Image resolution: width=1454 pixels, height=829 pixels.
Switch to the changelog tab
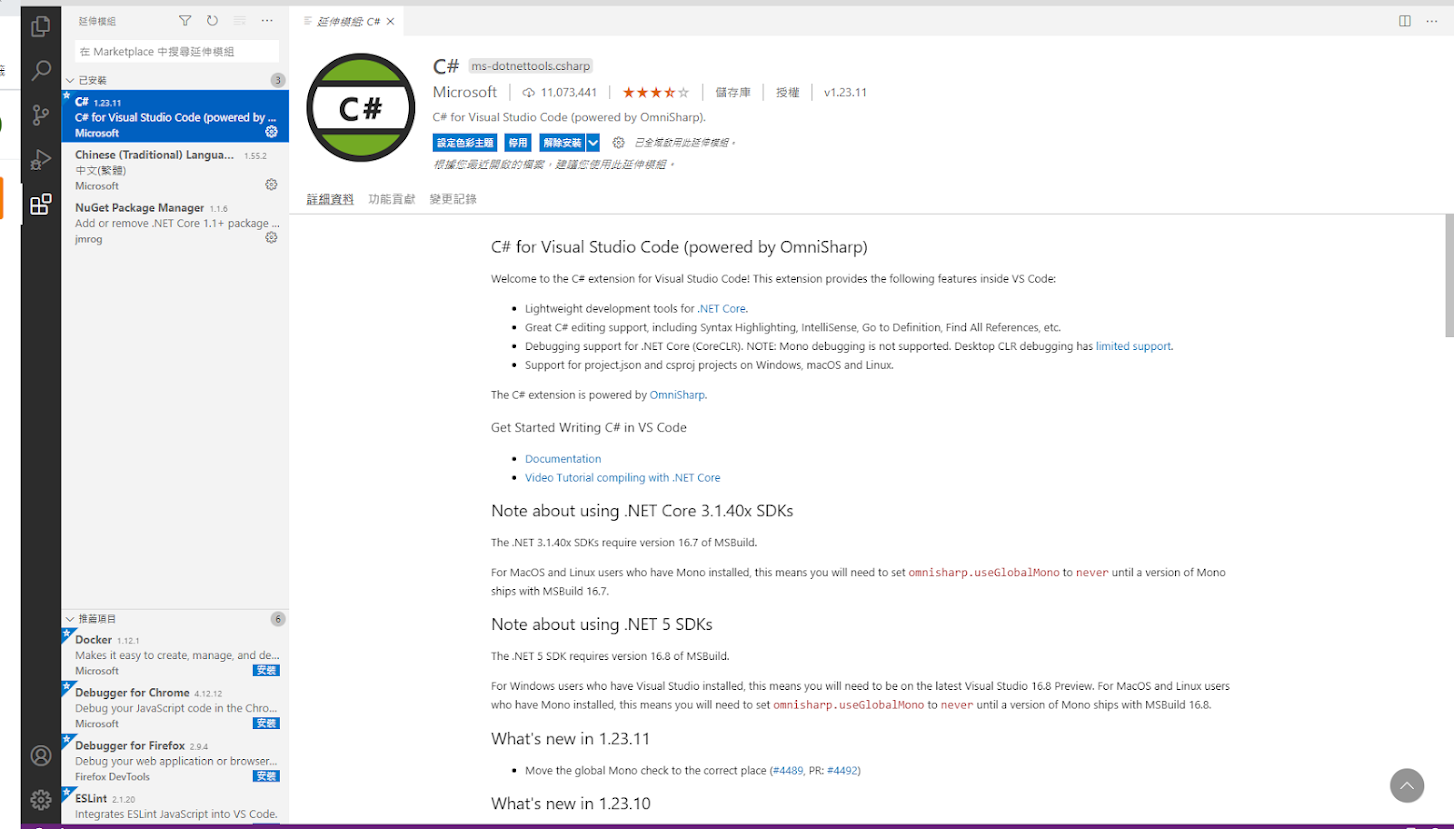point(453,199)
